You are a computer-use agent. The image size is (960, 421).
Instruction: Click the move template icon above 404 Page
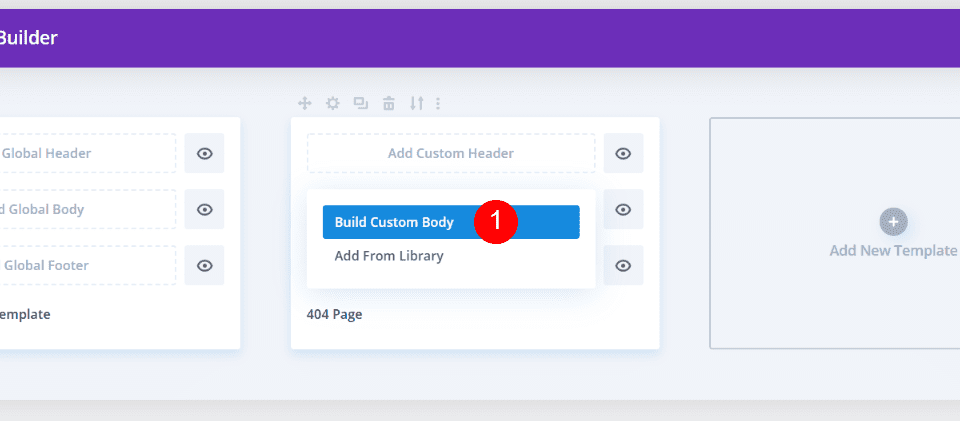tap(304, 103)
